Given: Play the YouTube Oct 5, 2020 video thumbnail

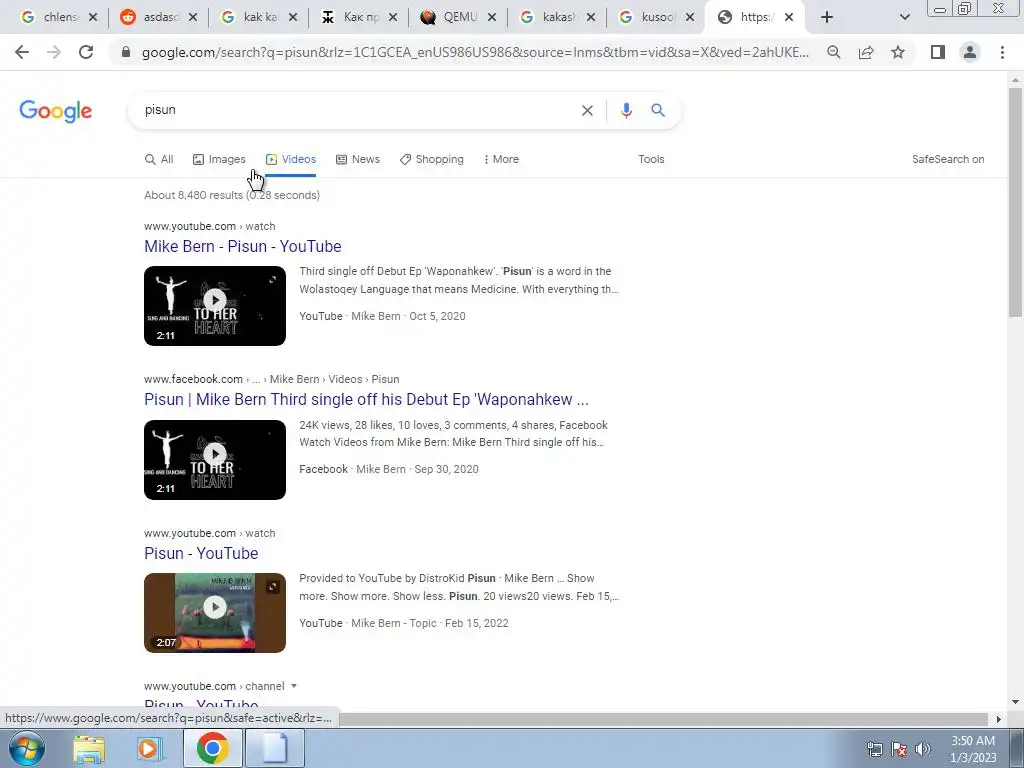Looking at the screenshot, I should pos(215,306).
